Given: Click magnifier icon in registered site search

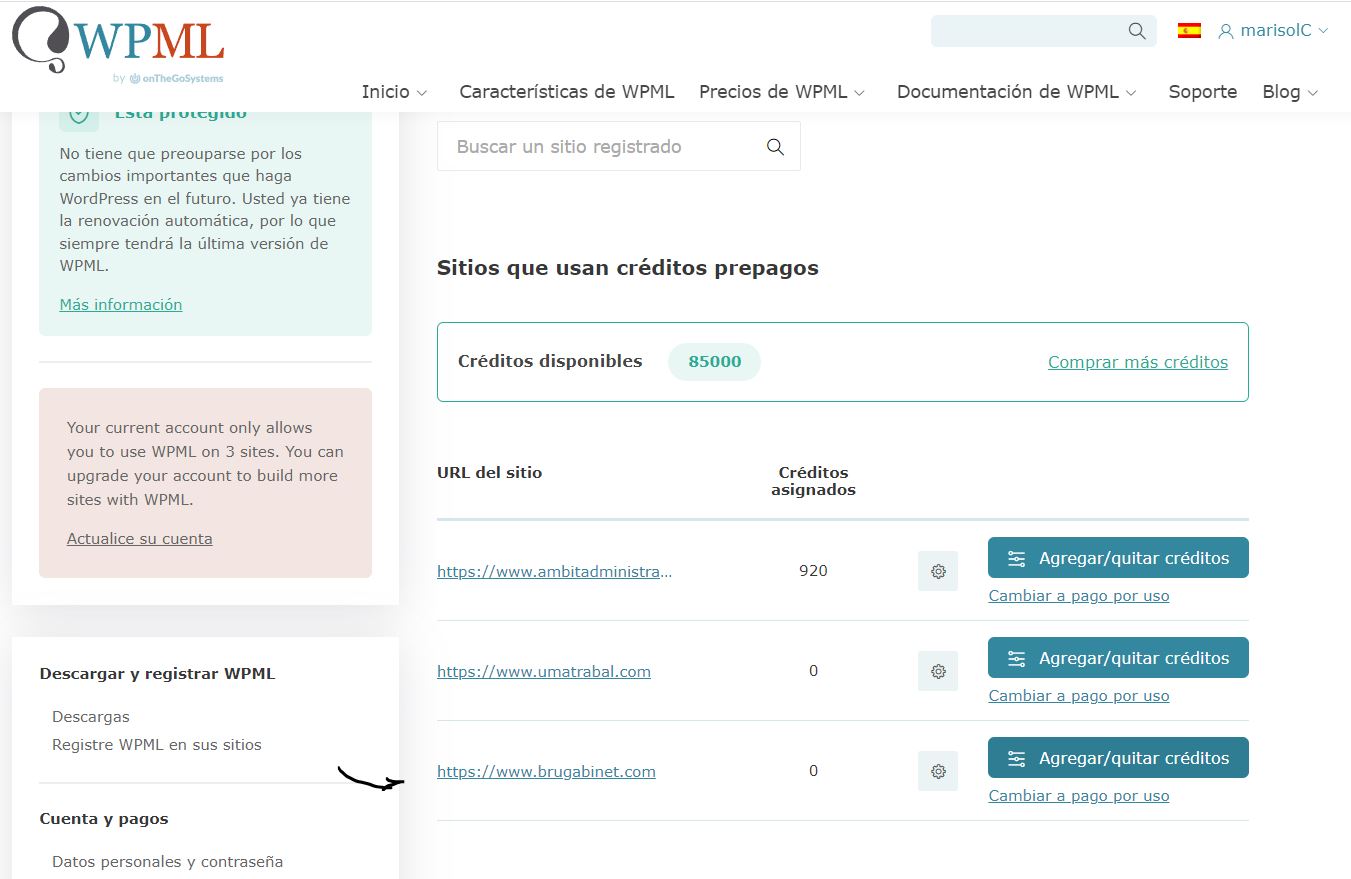Looking at the screenshot, I should (x=775, y=147).
